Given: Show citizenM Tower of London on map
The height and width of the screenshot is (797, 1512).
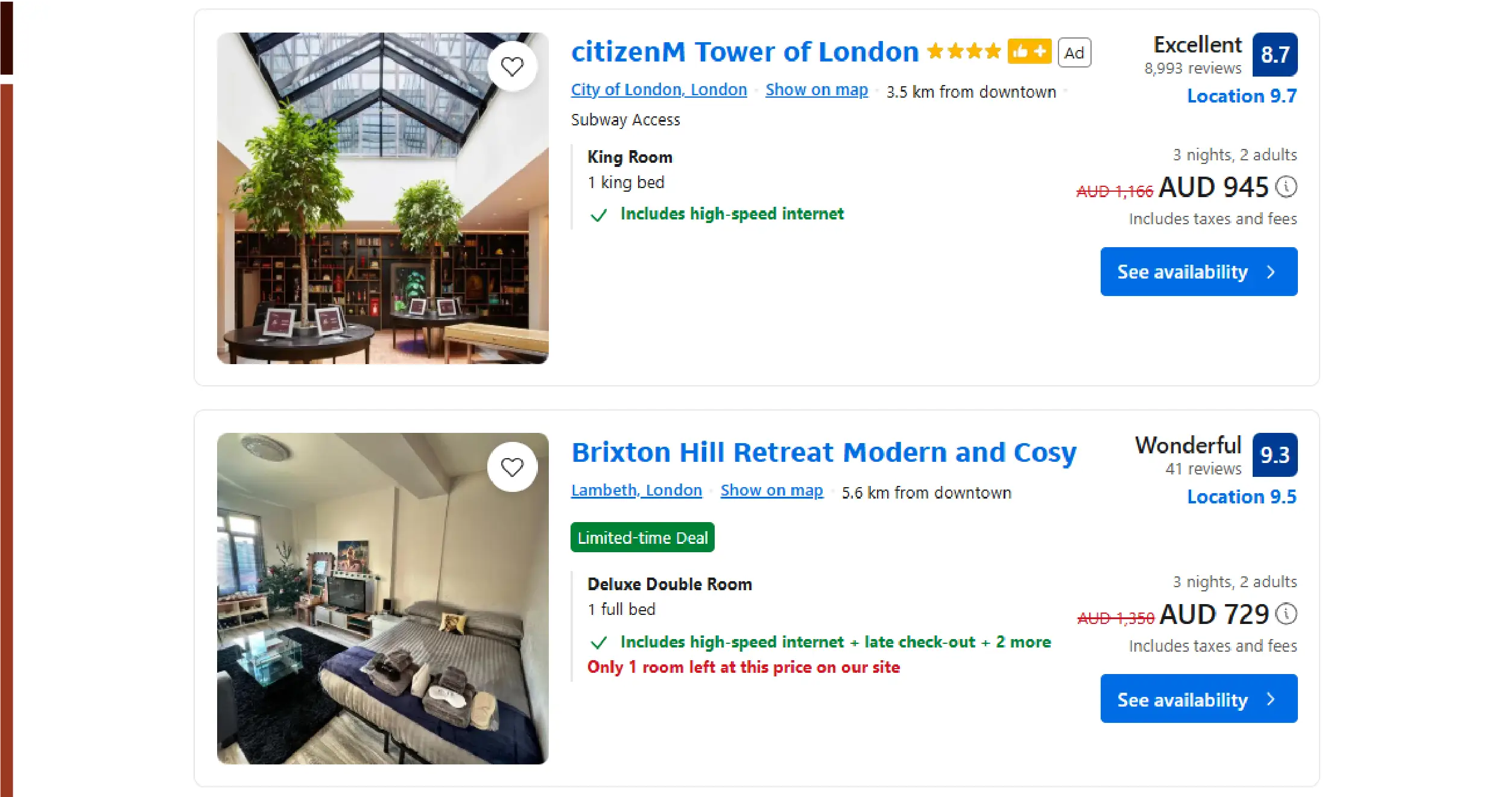Looking at the screenshot, I should point(817,90).
